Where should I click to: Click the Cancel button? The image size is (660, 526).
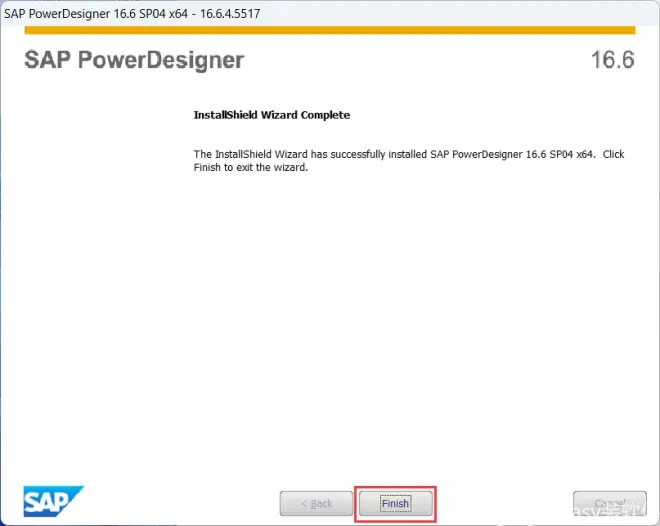(609, 503)
